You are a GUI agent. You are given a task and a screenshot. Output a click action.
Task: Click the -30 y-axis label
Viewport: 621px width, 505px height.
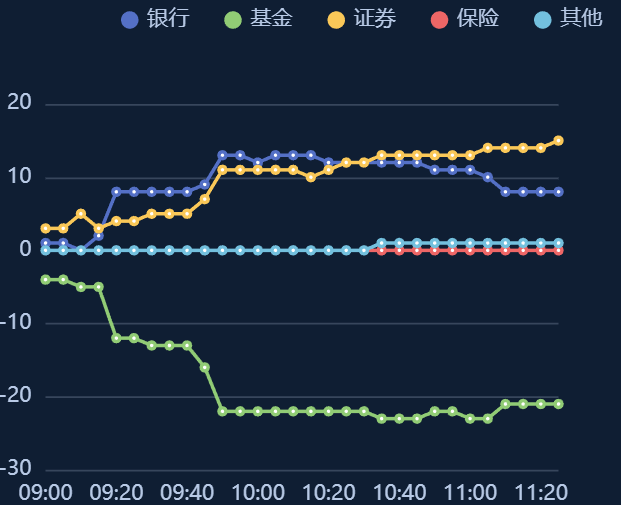pos(16,469)
